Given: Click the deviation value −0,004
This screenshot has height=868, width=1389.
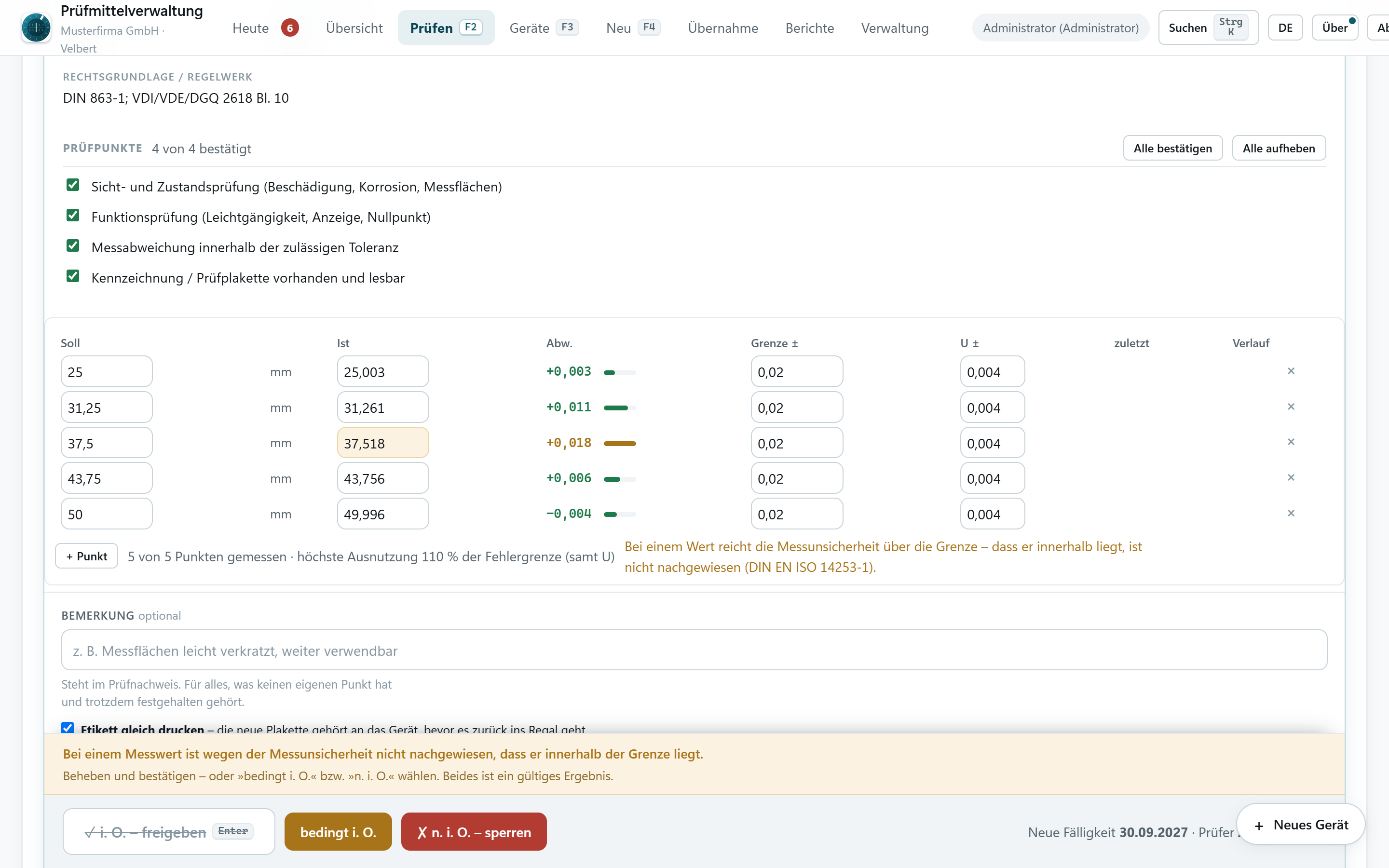Looking at the screenshot, I should click(x=568, y=514).
